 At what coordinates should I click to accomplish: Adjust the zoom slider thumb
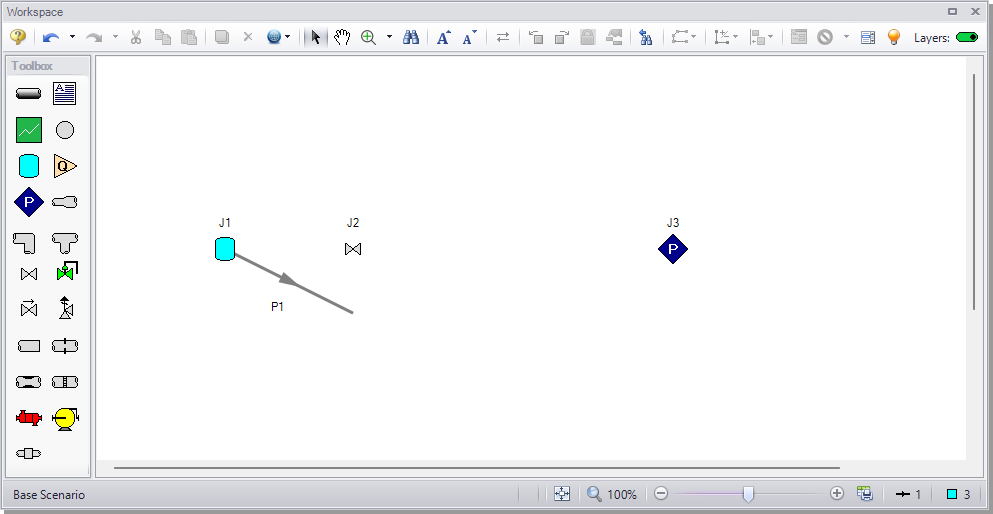pyautogui.click(x=749, y=494)
